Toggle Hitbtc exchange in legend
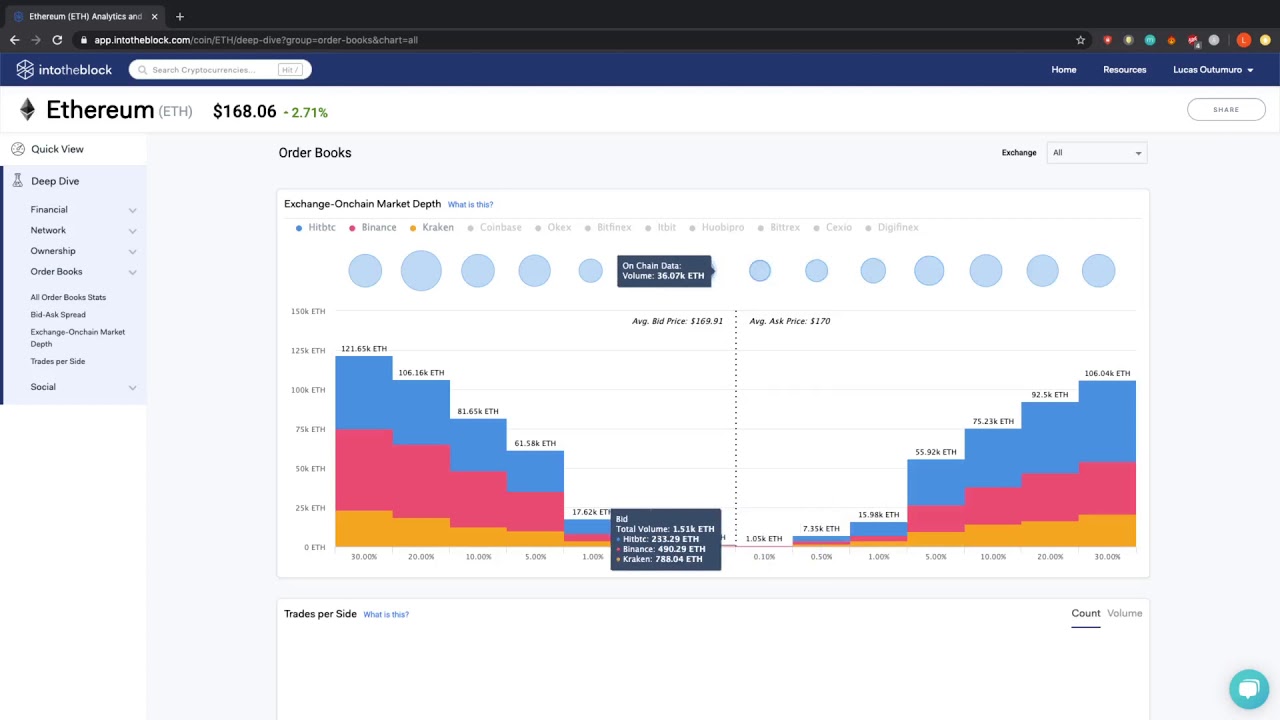Screen dimensions: 1280x720 click(316, 227)
